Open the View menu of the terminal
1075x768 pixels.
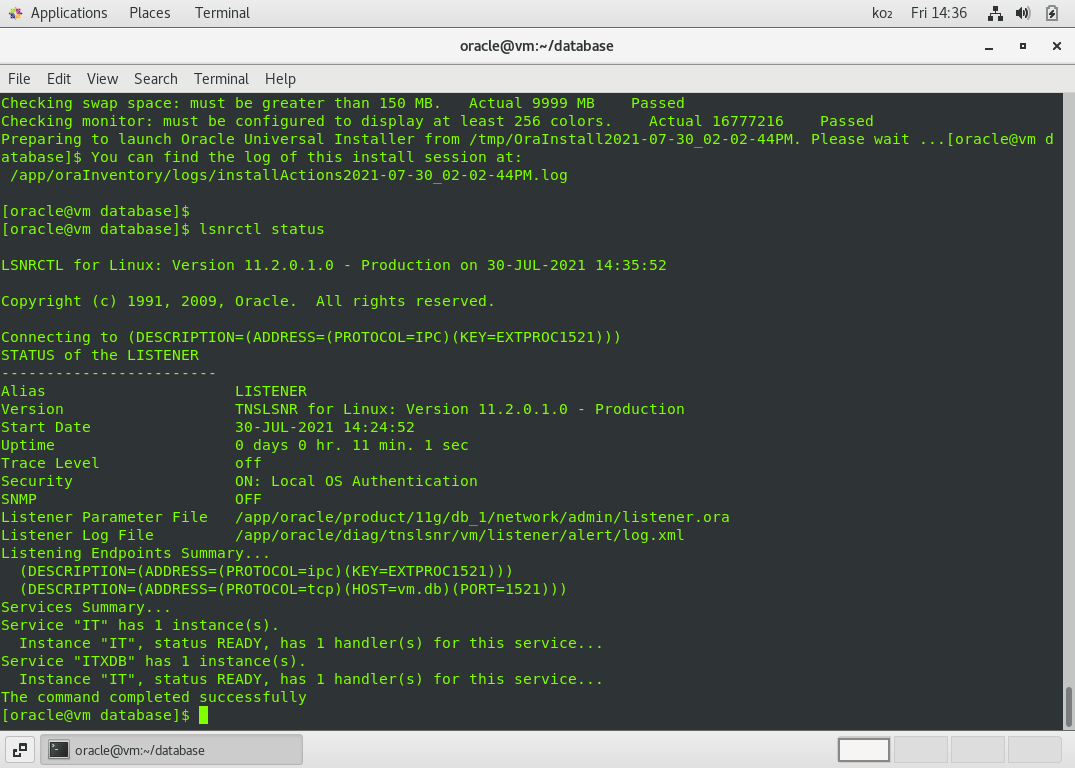coord(102,79)
